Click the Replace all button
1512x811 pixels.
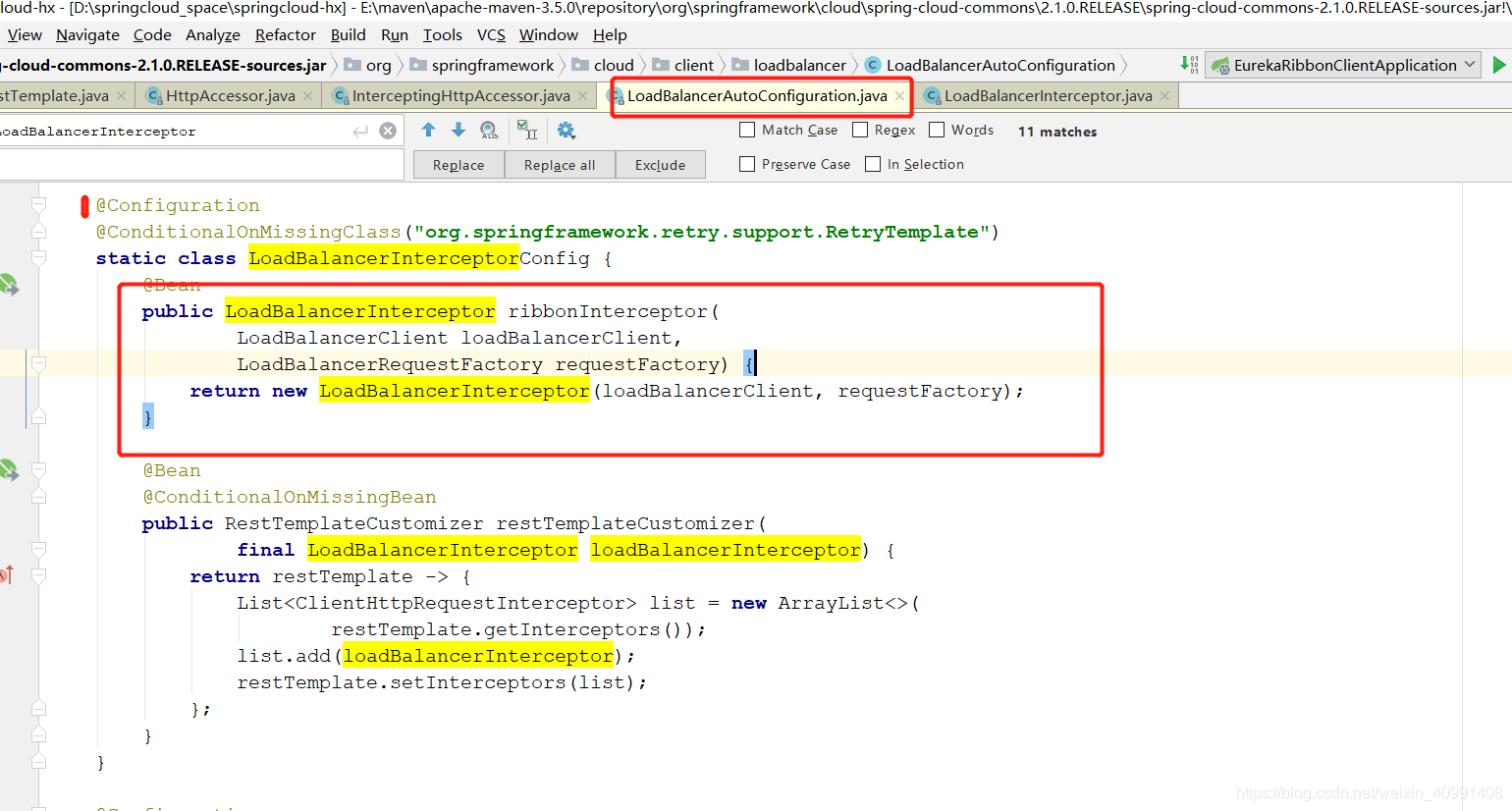560,165
